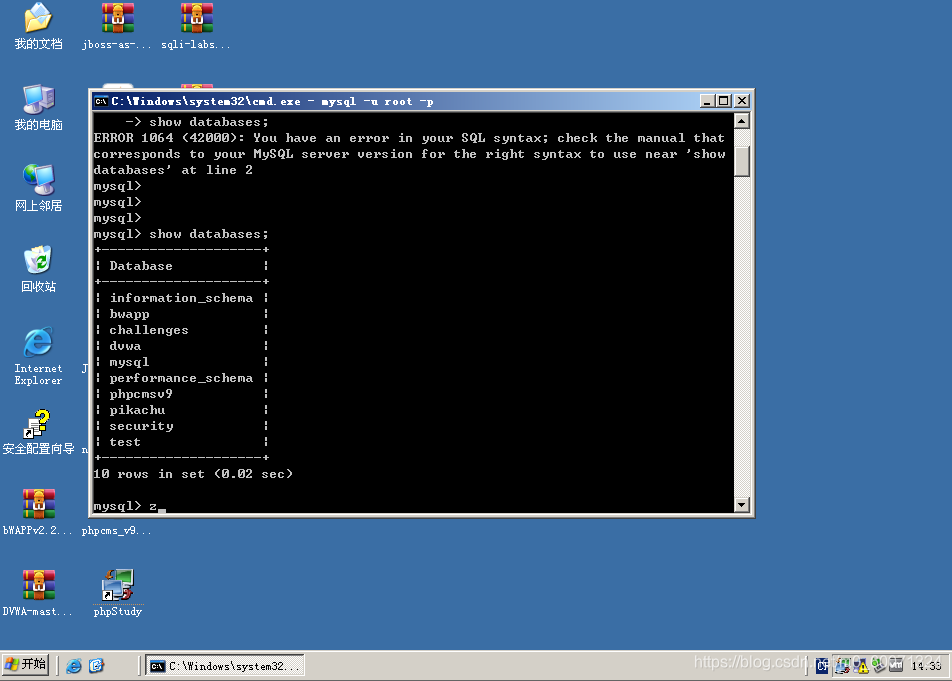952x681 pixels.
Task: Click the 'Database' column header text
Action: point(141,266)
